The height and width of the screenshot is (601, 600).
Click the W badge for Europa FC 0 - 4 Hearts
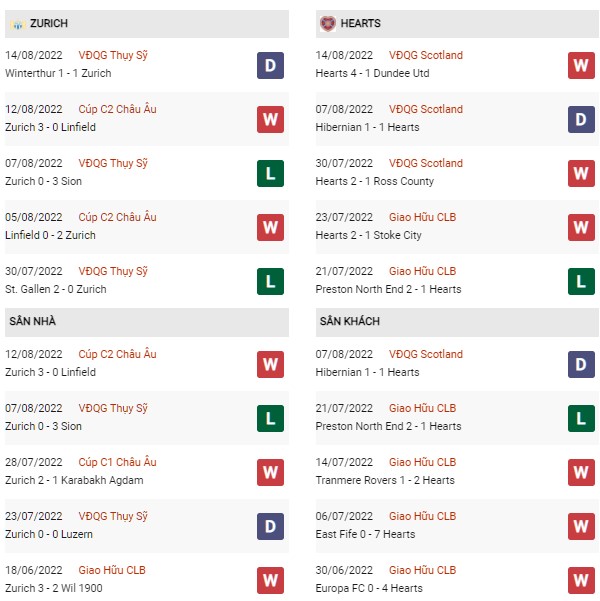[581, 580]
